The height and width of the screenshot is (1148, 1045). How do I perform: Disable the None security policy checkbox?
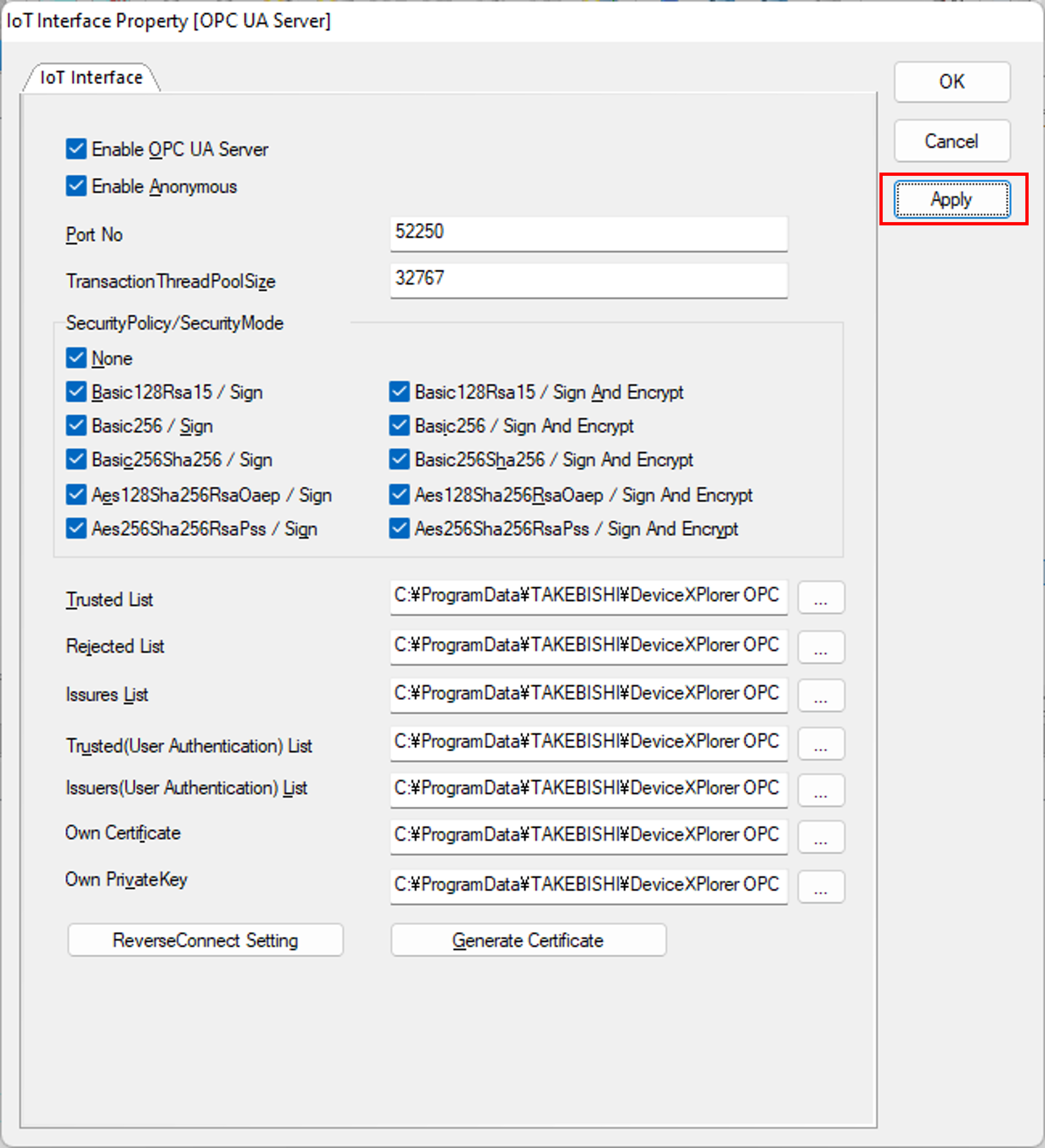(x=76, y=358)
